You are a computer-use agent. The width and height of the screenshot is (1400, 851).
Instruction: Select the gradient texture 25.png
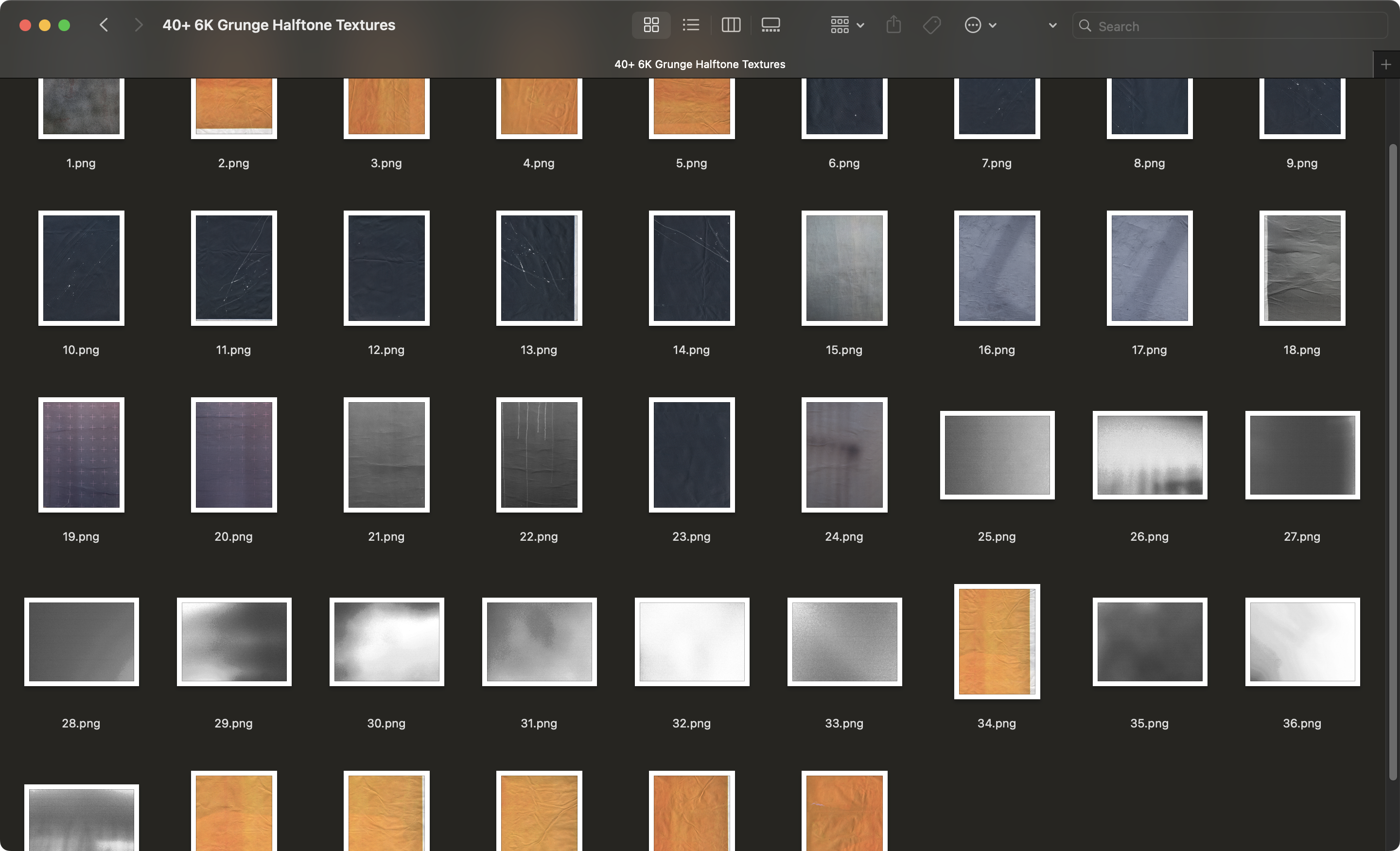click(997, 455)
